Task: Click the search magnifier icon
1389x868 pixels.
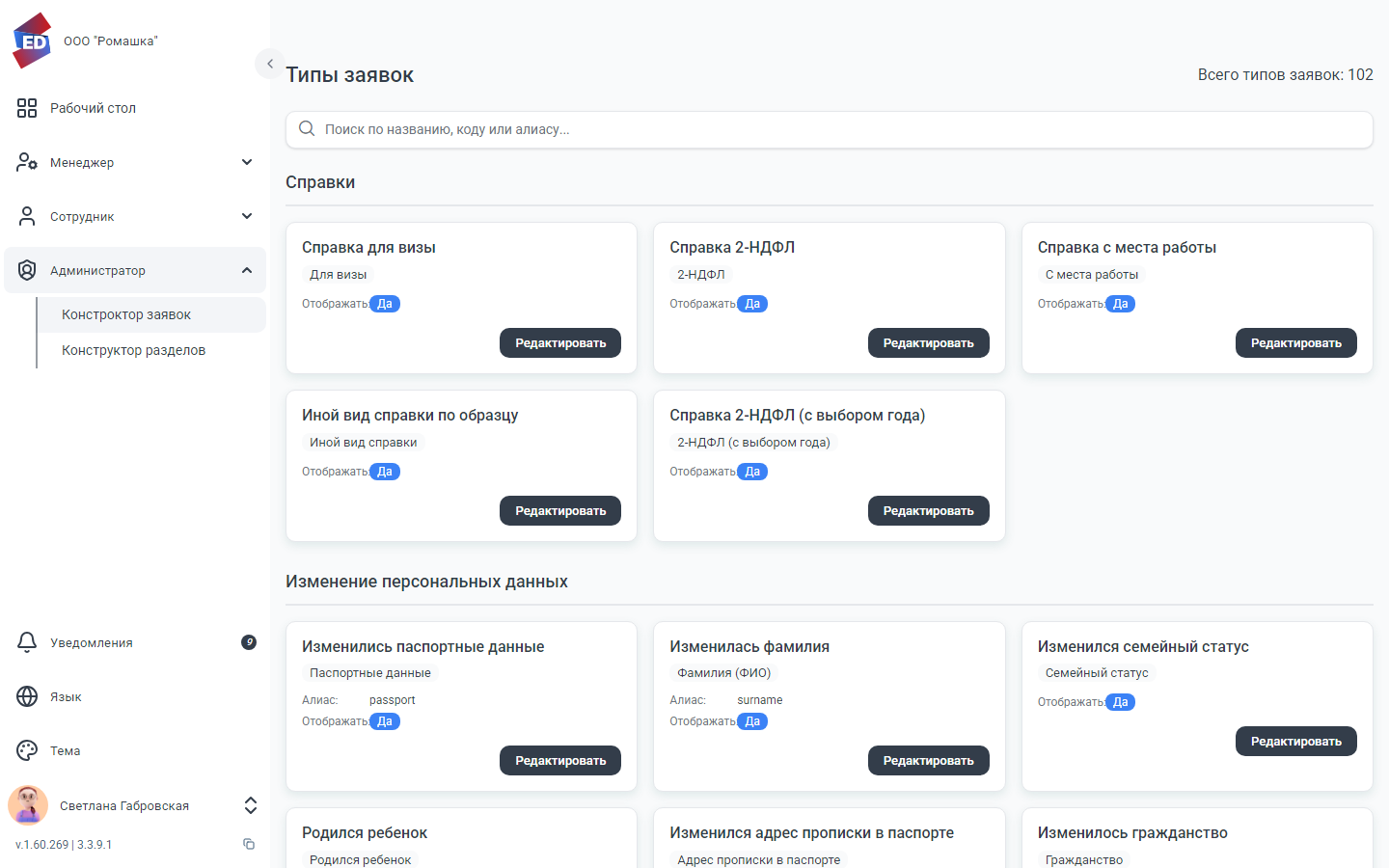Action: [x=307, y=128]
